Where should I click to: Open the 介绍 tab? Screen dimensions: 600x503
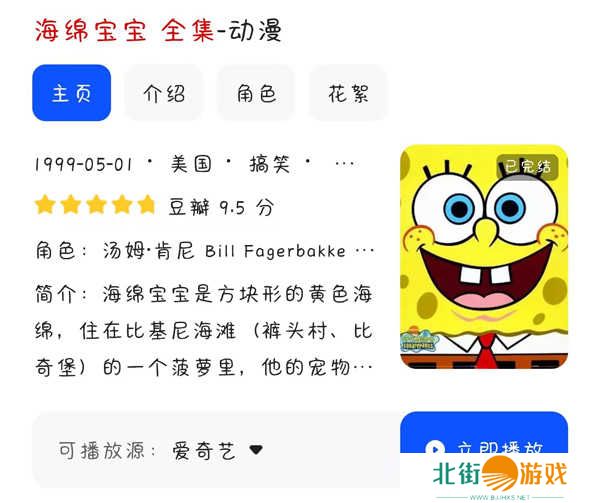[164, 93]
